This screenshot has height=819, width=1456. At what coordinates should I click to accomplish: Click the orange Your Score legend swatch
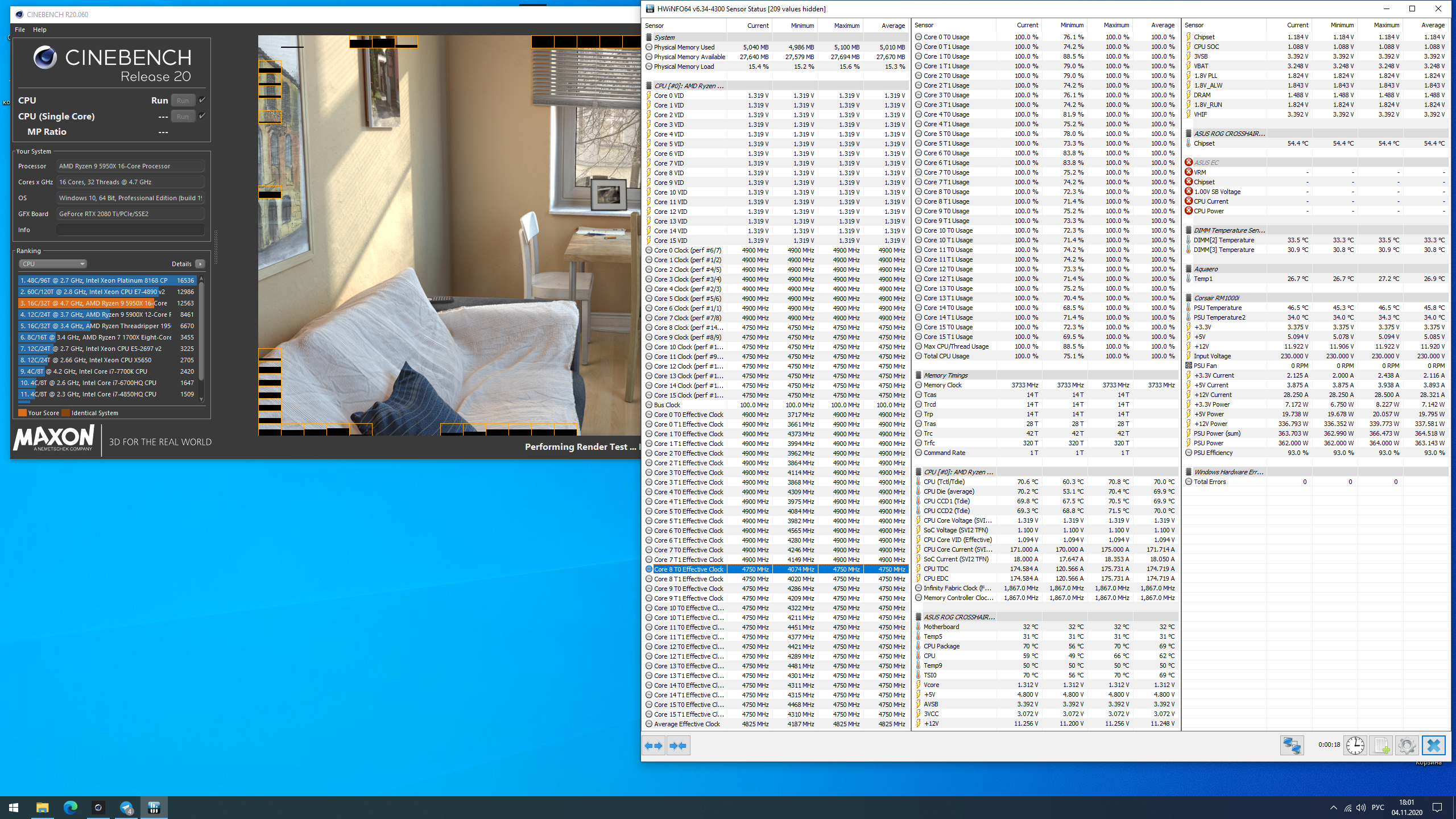coord(22,413)
